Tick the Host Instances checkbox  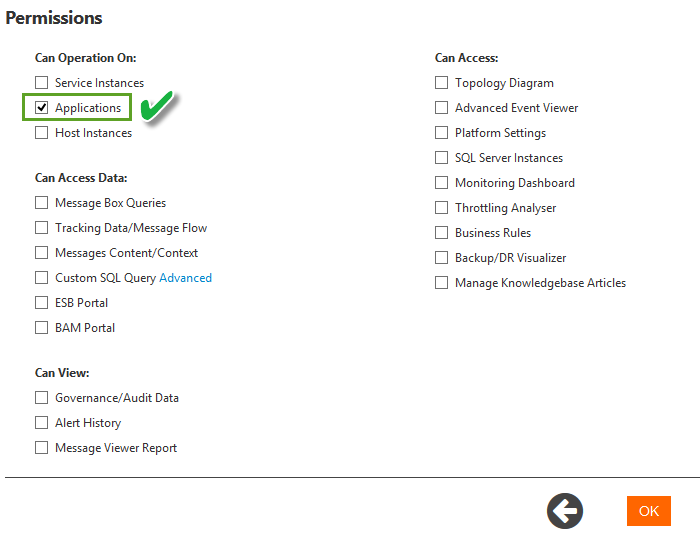(42, 133)
